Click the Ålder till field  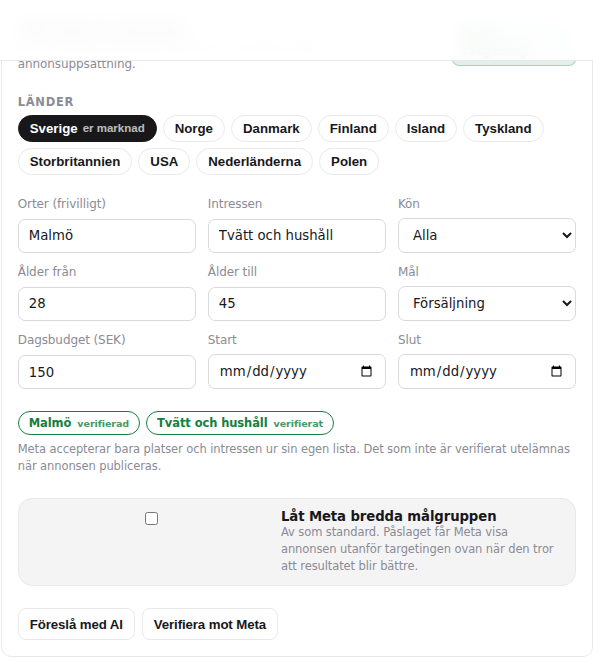297,304
